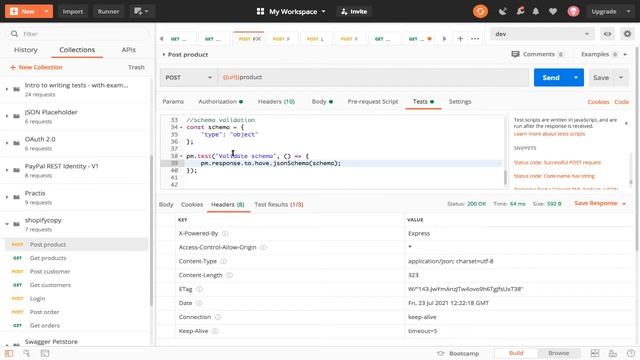Select the Login request
The width and height of the screenshot is (640, 360).
tap(76, 298)
